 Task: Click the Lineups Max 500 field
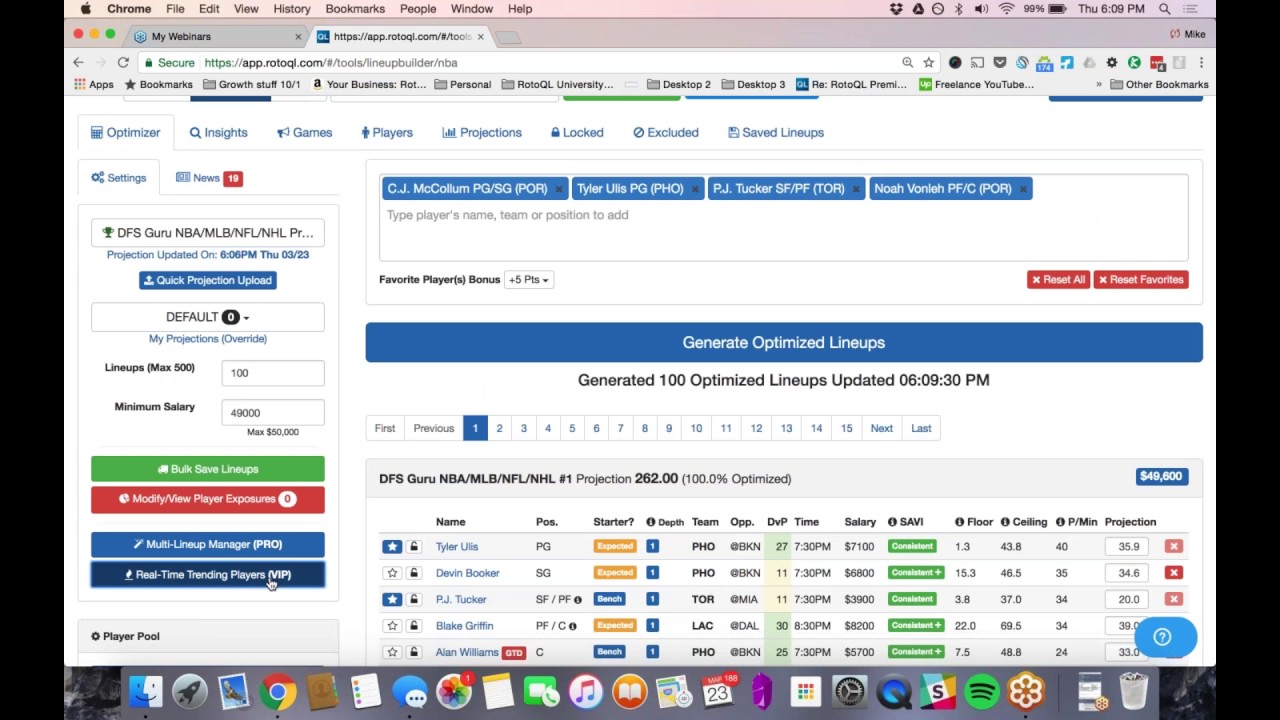273,373
